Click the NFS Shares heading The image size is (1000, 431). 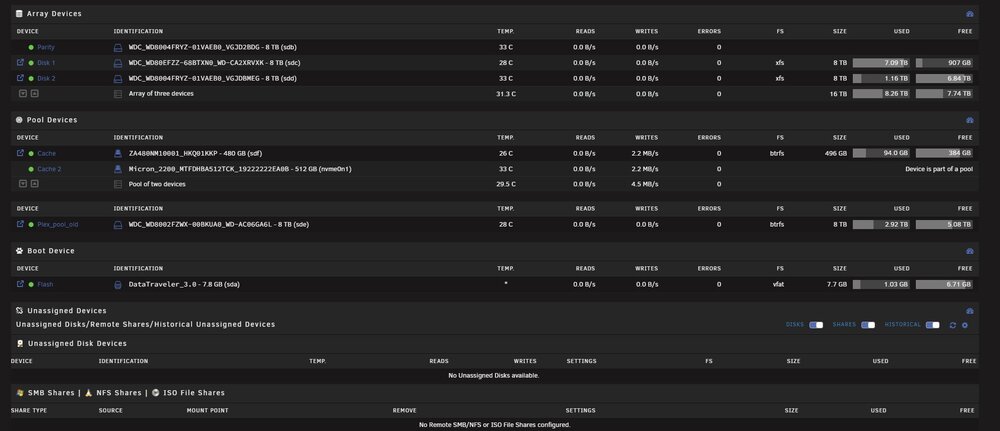[x=119, y=393]
